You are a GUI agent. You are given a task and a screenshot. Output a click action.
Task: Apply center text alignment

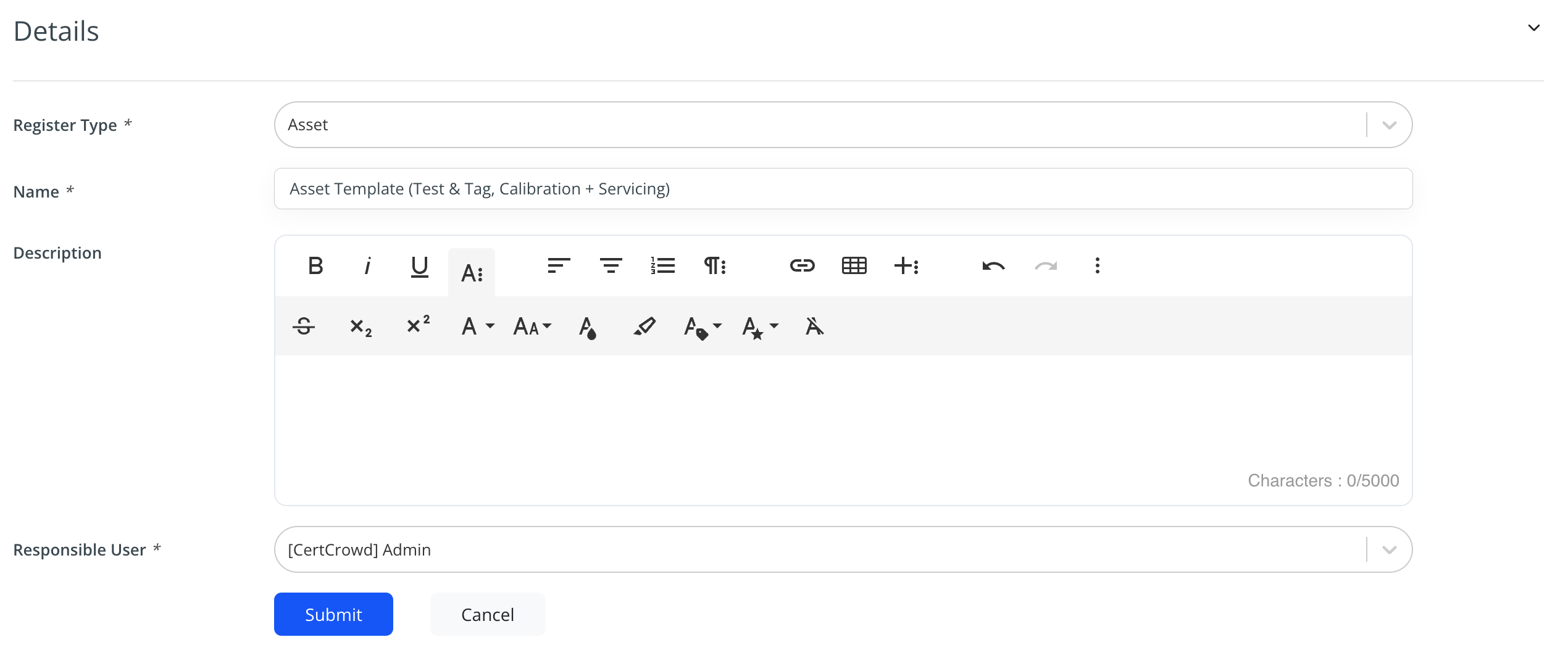tap(611, 266)
